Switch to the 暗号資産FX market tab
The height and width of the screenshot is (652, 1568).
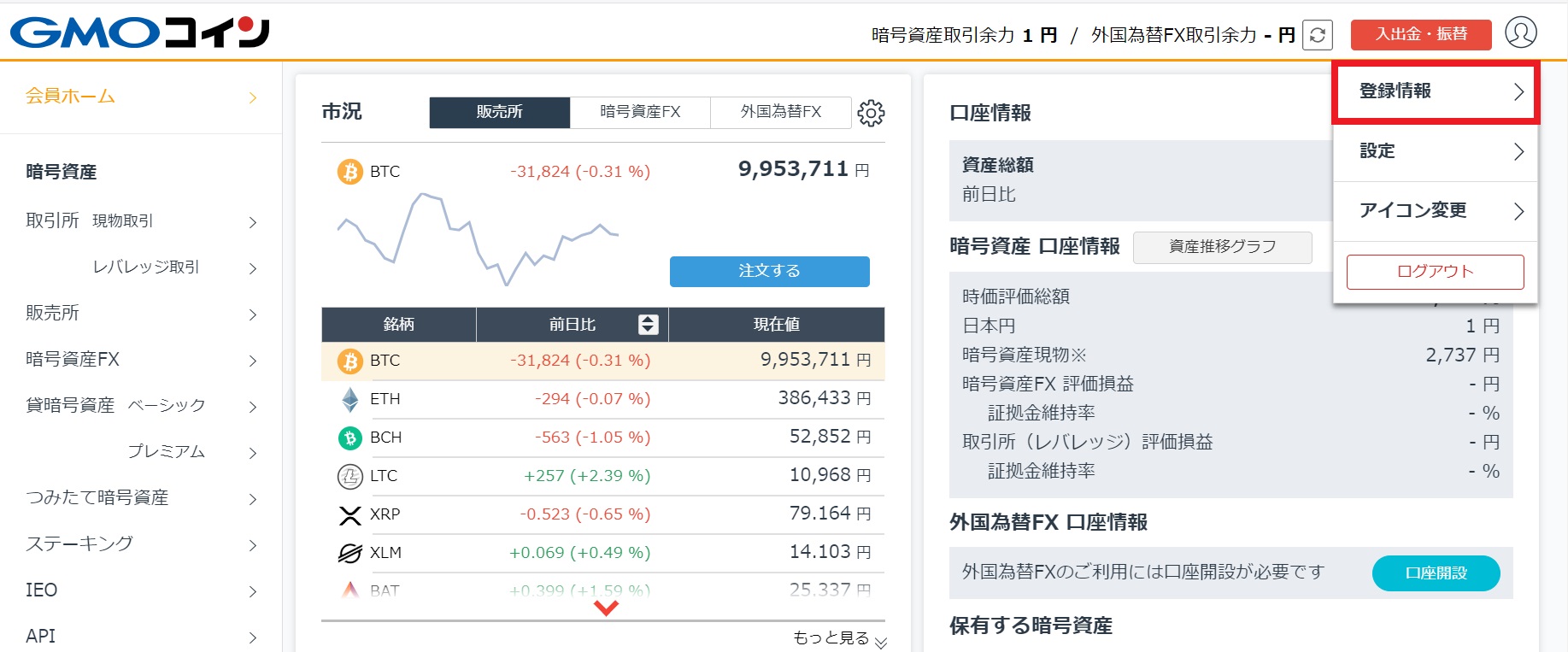[x=640, y=112]
